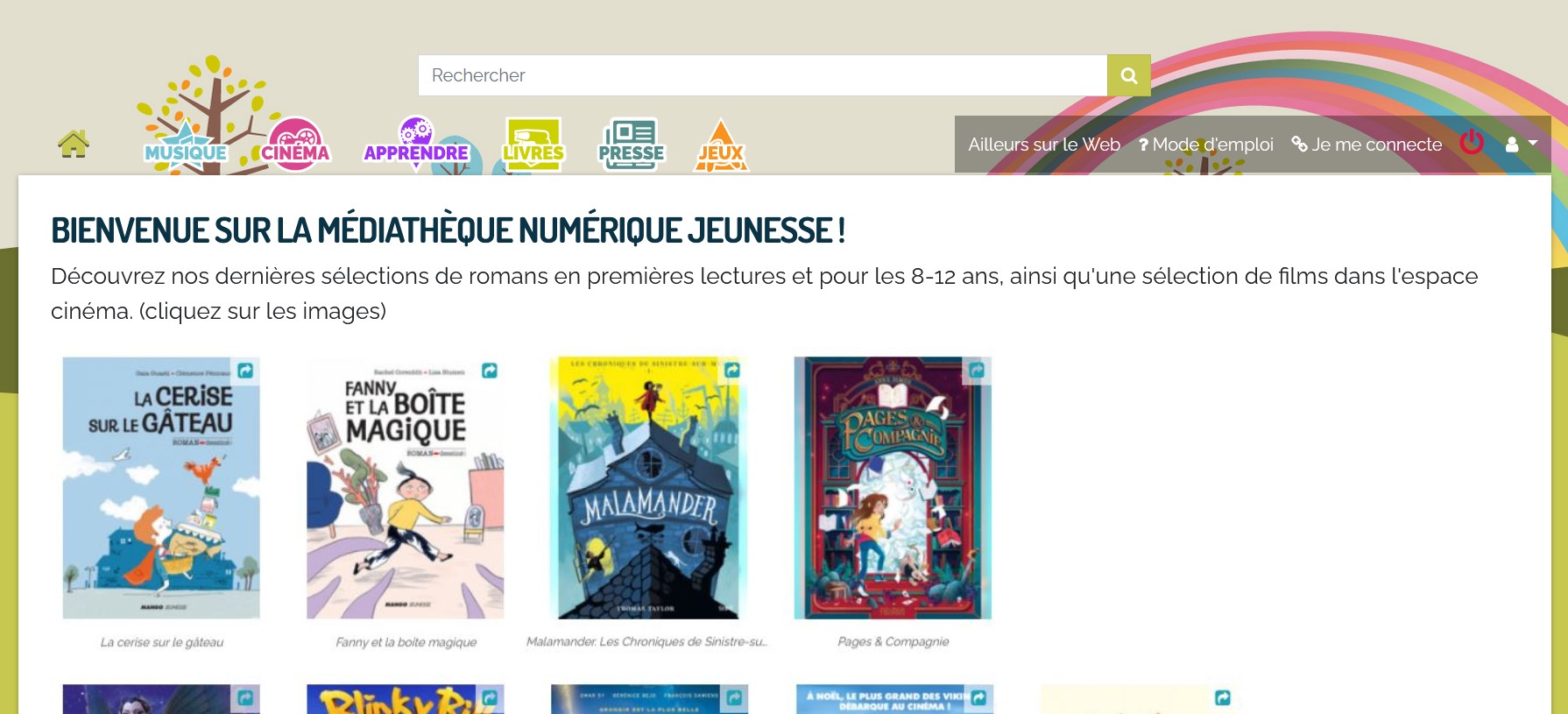Open the Jeux section

coord(721,145)
